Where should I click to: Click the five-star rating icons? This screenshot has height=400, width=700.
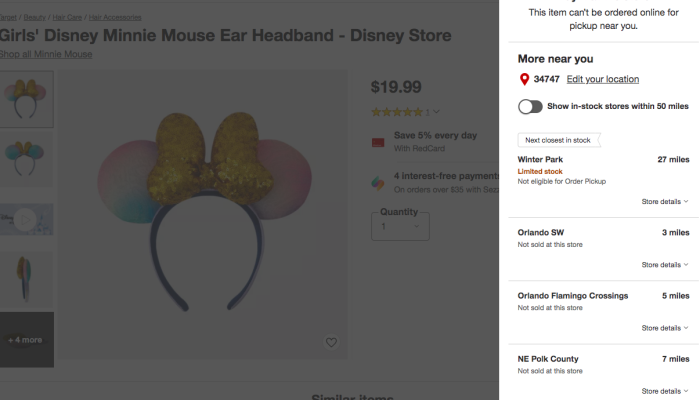point(396,112)
